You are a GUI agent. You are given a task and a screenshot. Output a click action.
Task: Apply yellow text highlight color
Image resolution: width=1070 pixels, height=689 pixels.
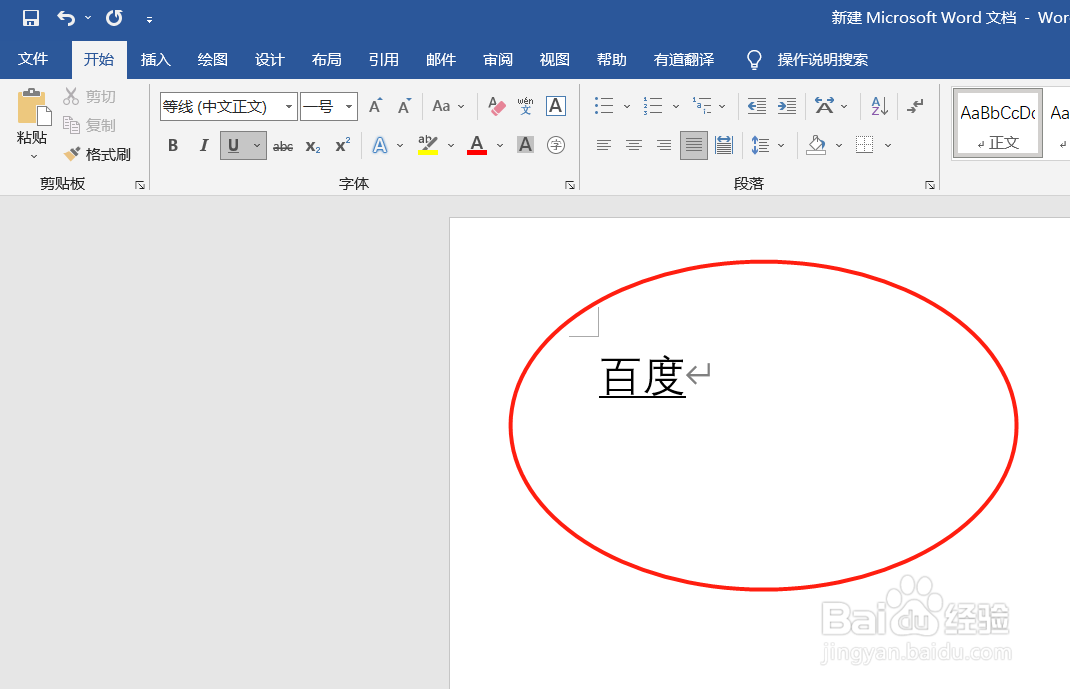tap(428, 145)
